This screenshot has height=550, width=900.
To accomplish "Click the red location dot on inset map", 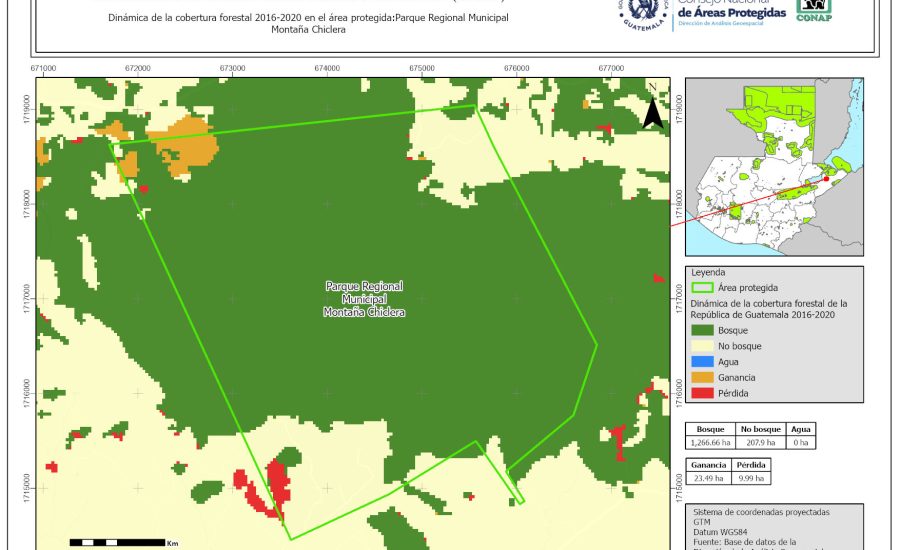I will coord(827,180).
